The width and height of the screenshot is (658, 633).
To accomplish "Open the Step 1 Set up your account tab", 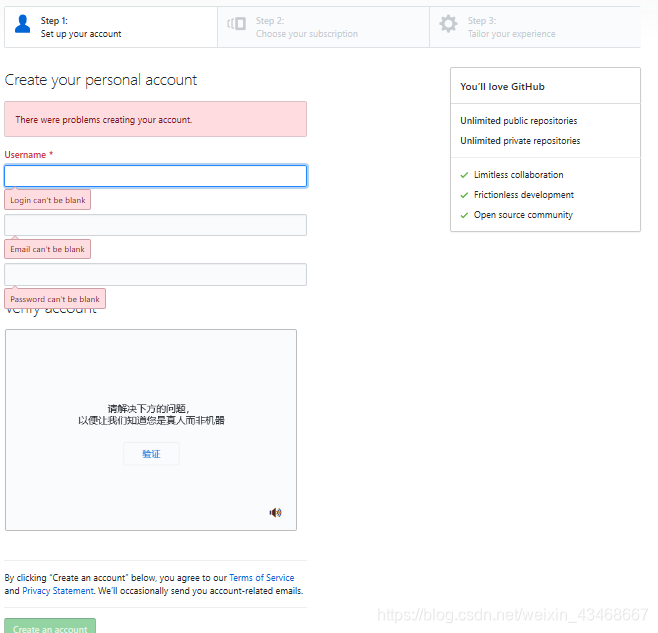I will click(x=111, y=27).
